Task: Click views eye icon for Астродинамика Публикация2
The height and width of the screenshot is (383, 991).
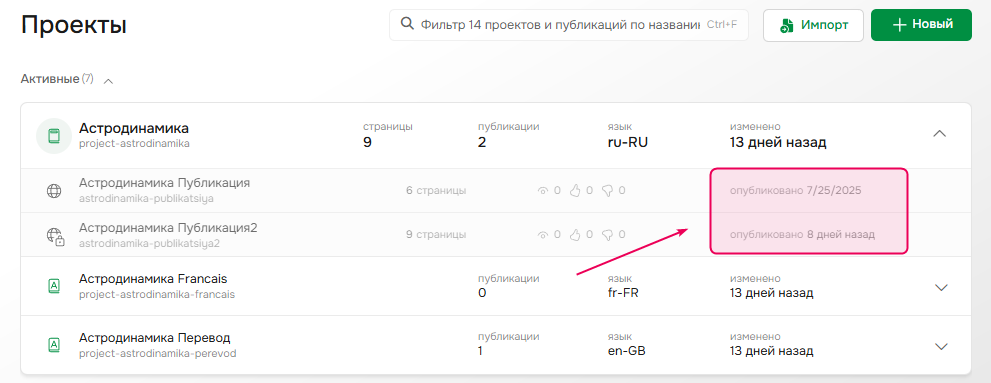Action: [542, 234]
